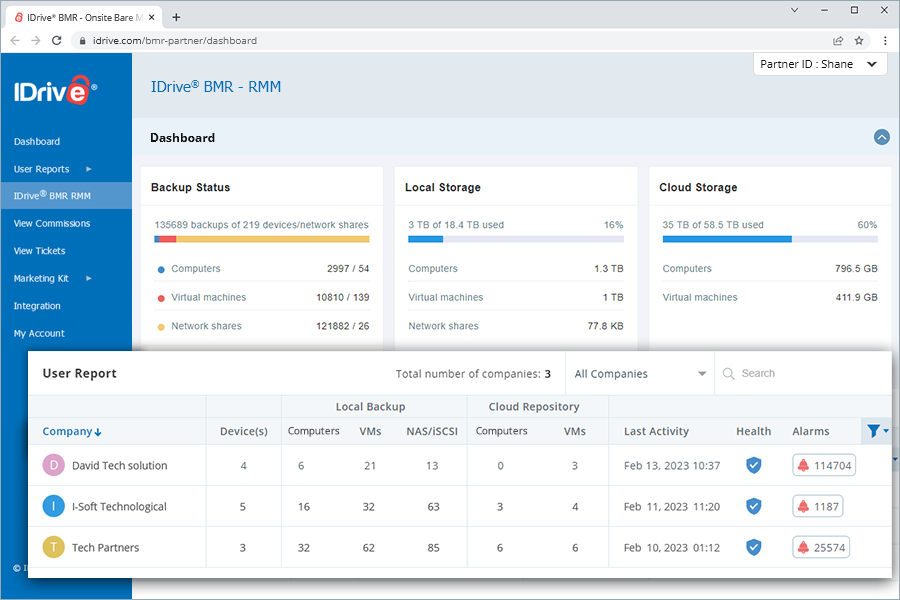Viewport: 900px width, 600px height.
Task: Click the red Virtual machines legend dot
Action: [161, 298]
